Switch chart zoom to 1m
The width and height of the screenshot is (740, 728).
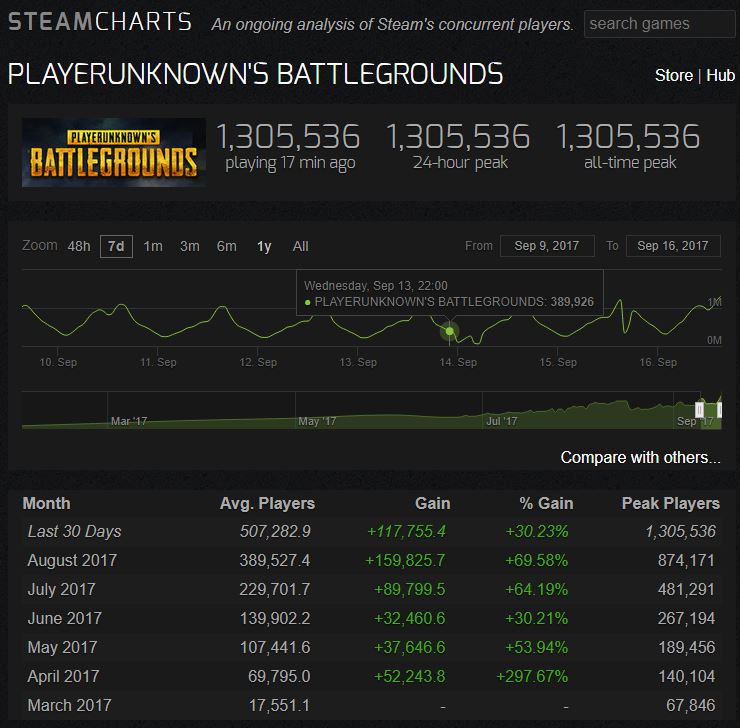(153, 246)
